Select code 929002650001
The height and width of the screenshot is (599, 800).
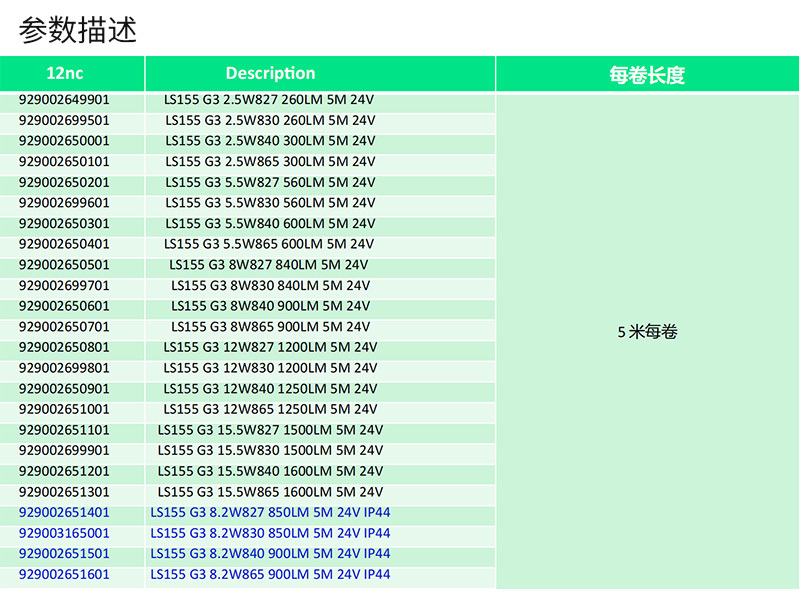point(64,141)
